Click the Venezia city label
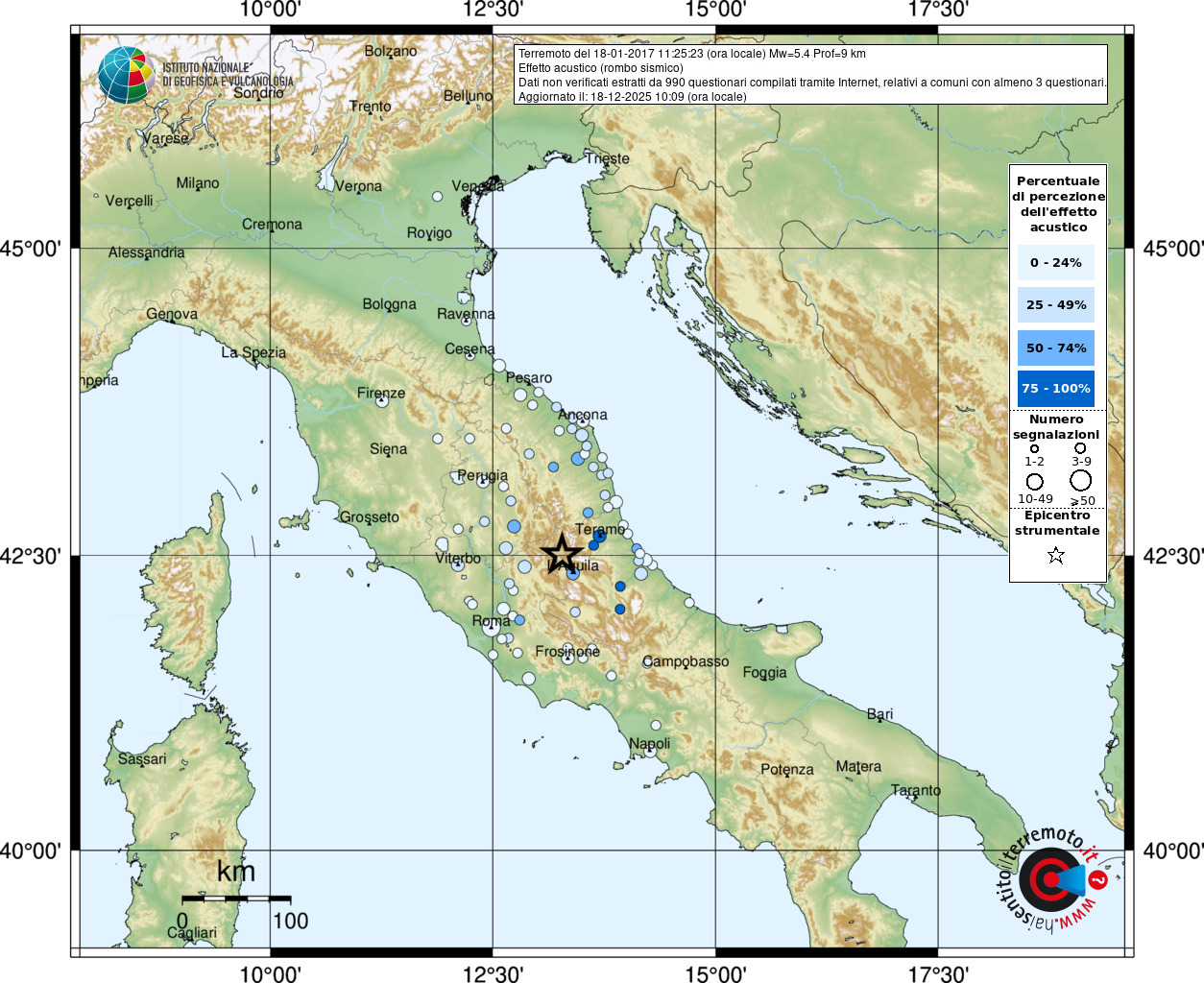Viewport: 1204px width, 983px height. (x=478, y=185)
